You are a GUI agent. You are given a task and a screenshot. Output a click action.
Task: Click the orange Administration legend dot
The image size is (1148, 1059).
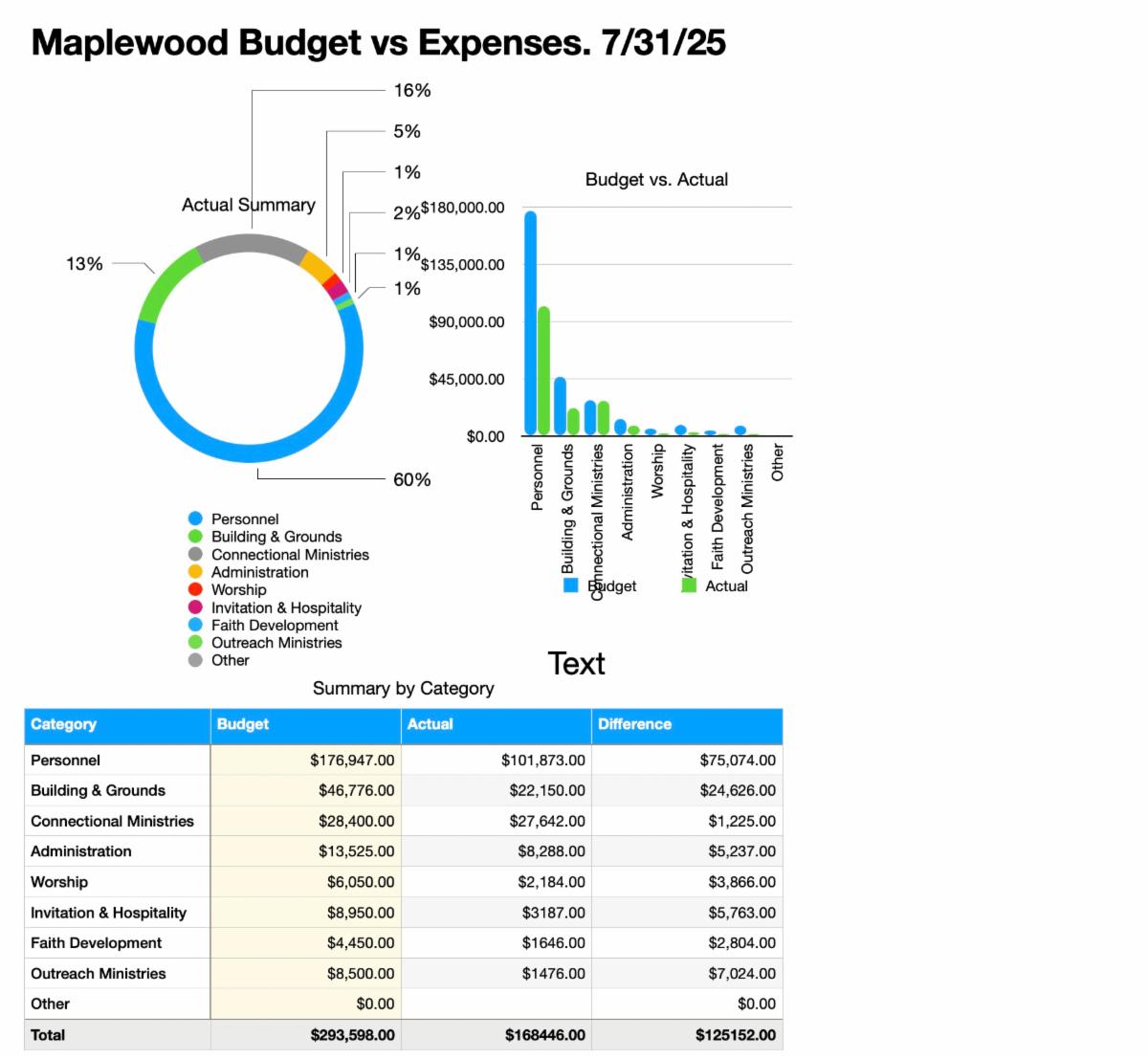[x=195, y=572]
